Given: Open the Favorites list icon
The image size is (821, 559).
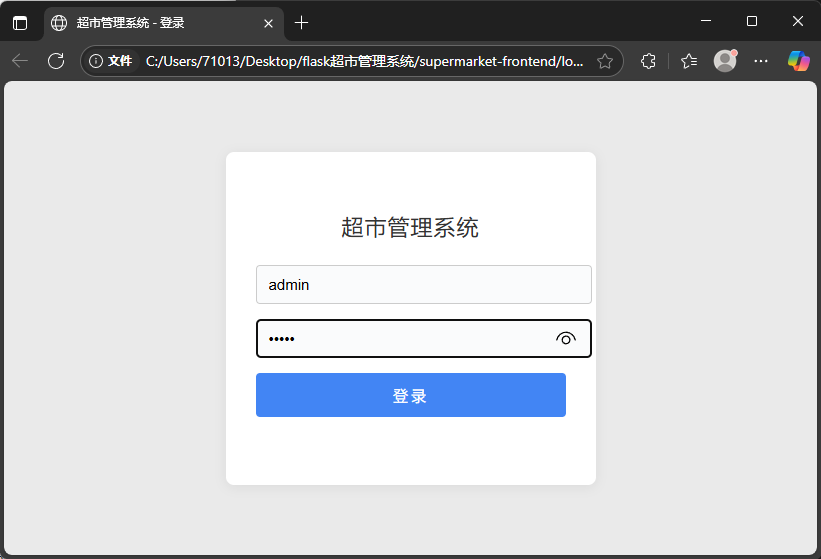Looking at the screenshot, I should [x=689, y=61].
